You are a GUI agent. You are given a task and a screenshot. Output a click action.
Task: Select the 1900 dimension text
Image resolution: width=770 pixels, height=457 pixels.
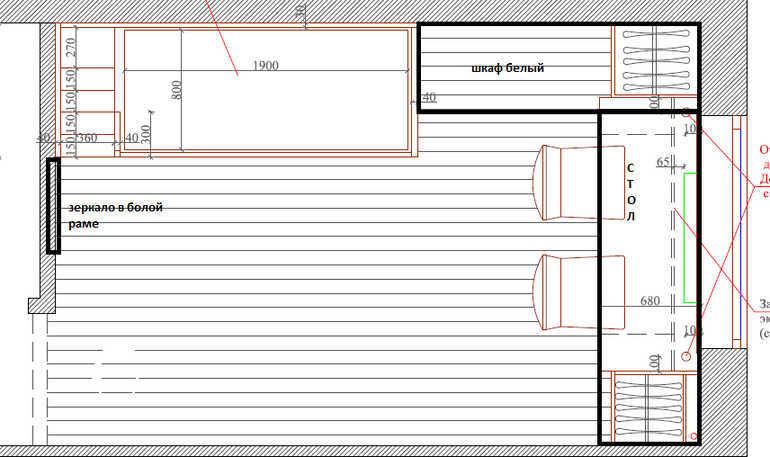pos(265,66)
